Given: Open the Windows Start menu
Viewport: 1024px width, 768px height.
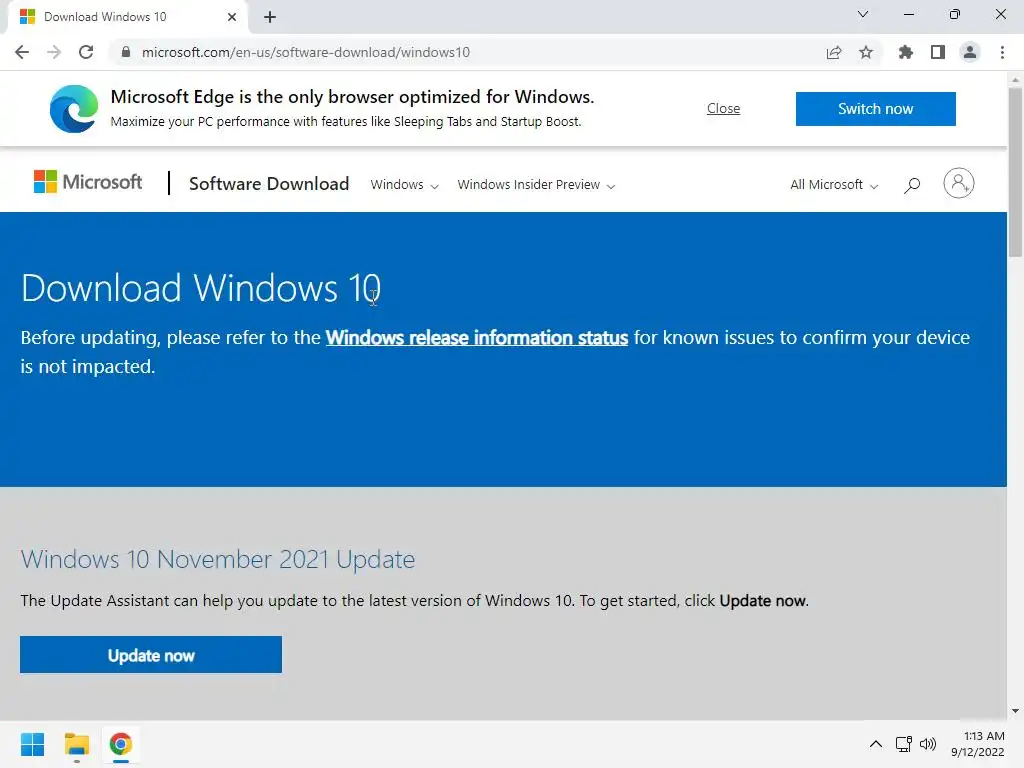Looking at the screenshot, I should tap(33, 744).
